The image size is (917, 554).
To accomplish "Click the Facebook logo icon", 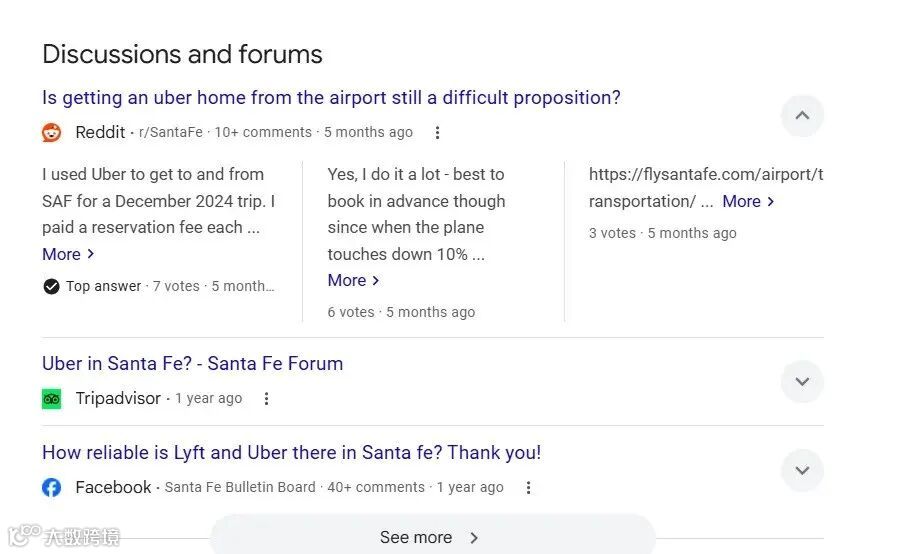I will [x=52, y=488].
